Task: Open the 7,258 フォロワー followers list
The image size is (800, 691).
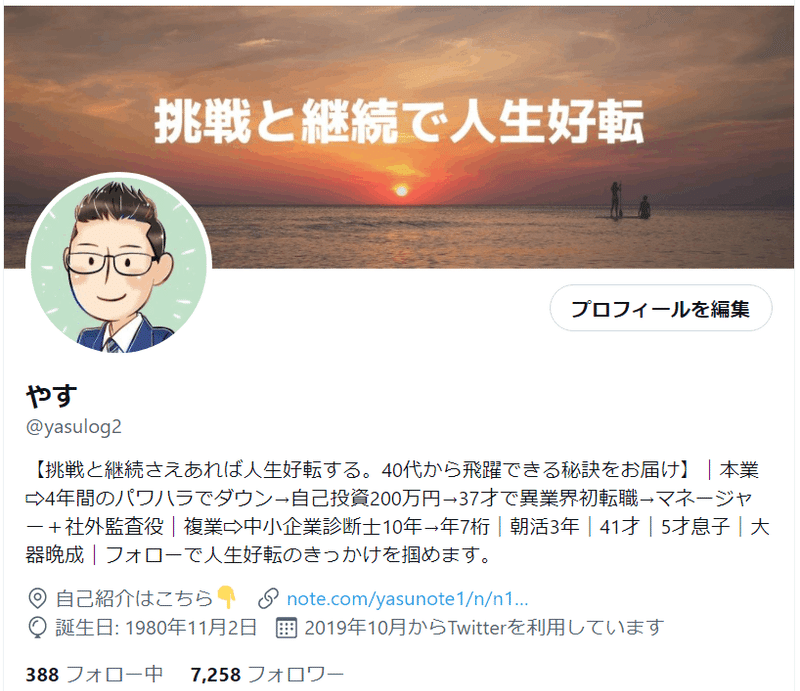Action: (267, 675)
